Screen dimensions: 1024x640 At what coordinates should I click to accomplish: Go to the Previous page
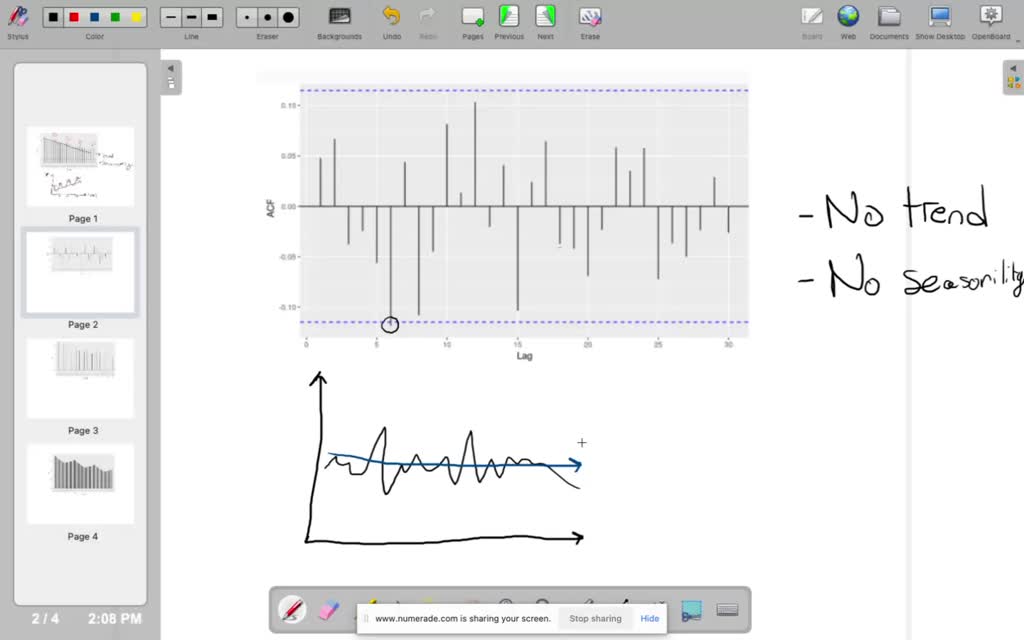coord(509,17)
